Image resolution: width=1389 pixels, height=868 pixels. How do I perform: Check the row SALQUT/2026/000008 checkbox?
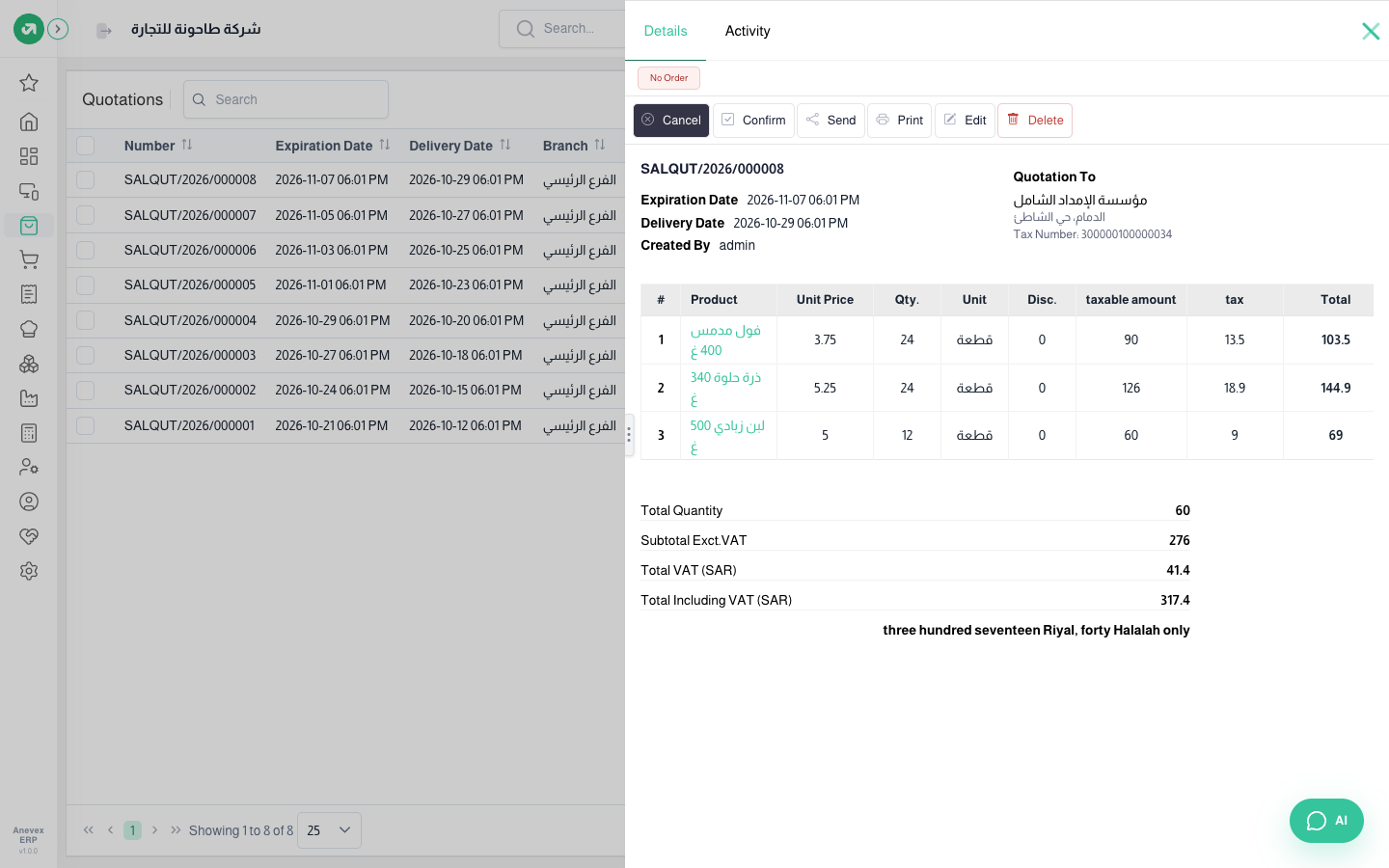coord(86,180)
